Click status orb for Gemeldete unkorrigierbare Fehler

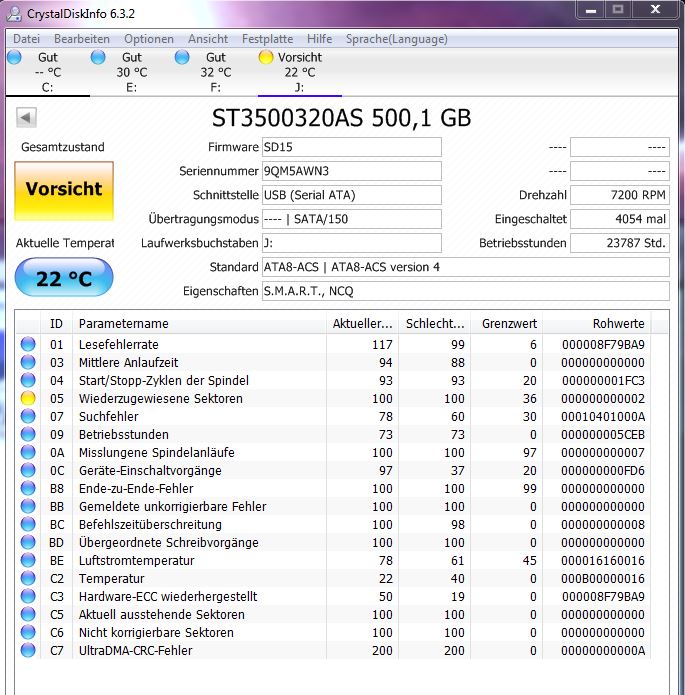(28, 506)
